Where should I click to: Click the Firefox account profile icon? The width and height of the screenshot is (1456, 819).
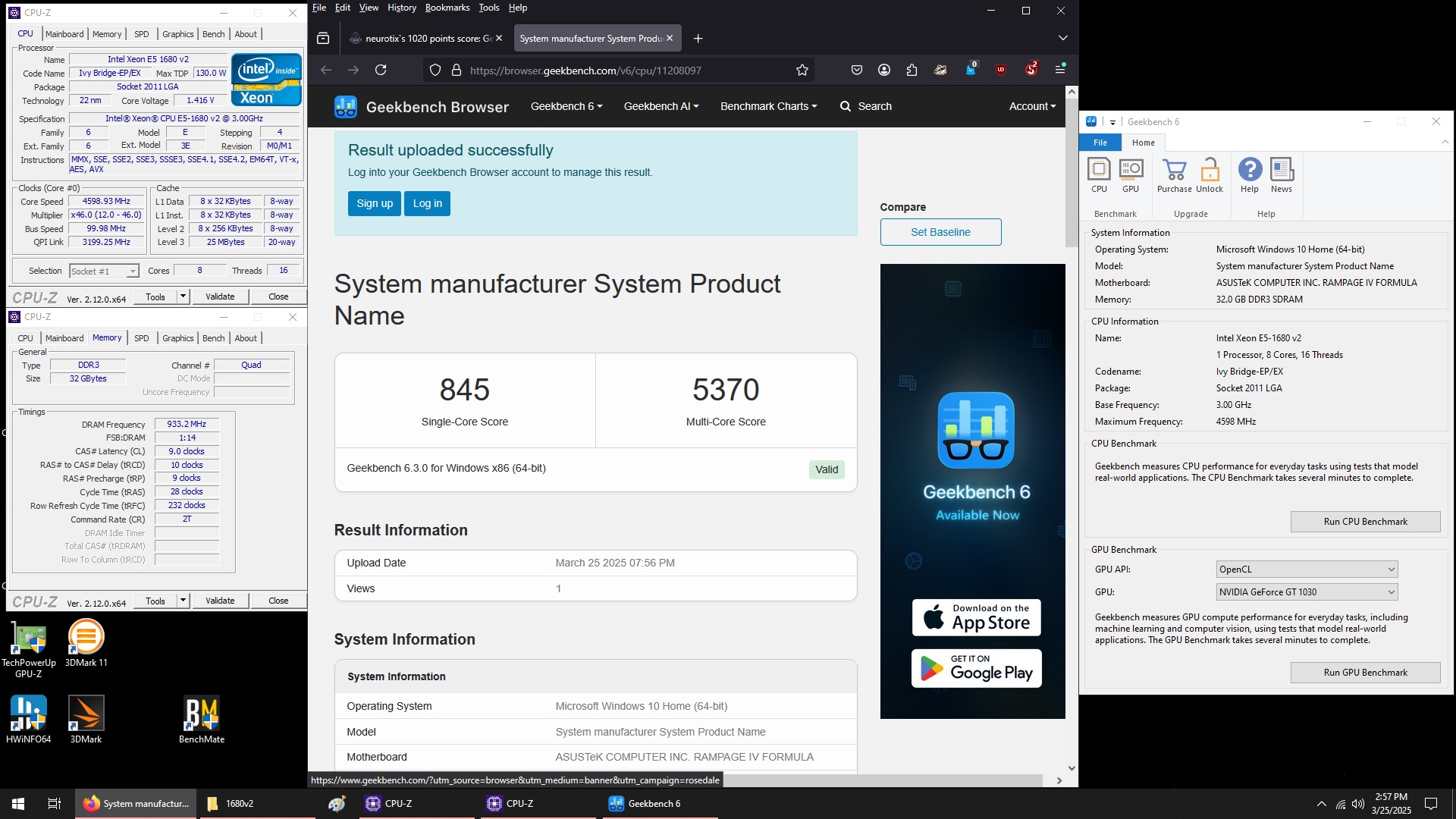(x=884, y=70)
